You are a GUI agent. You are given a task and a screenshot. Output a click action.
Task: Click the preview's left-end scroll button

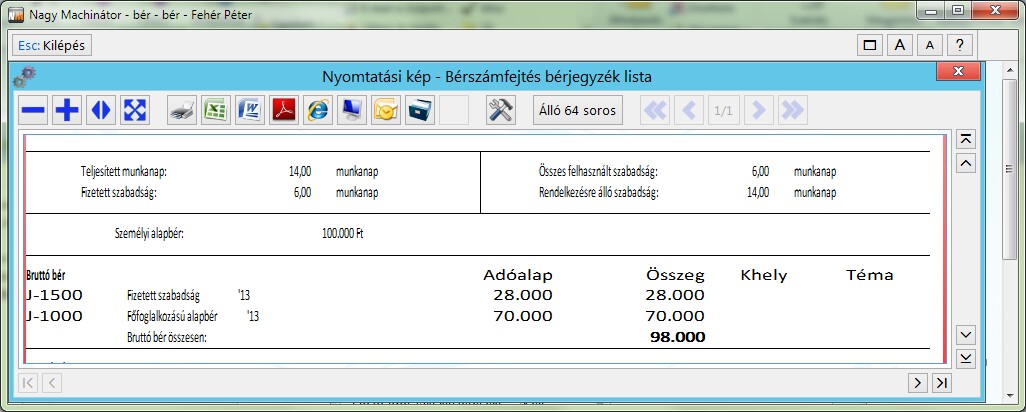27,383
